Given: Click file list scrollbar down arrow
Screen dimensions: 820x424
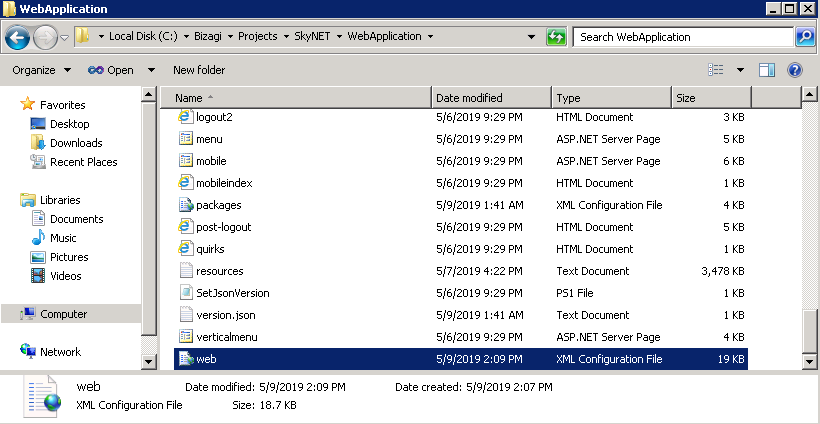Looking at the screenshot, I should click(x=809, y=361).
